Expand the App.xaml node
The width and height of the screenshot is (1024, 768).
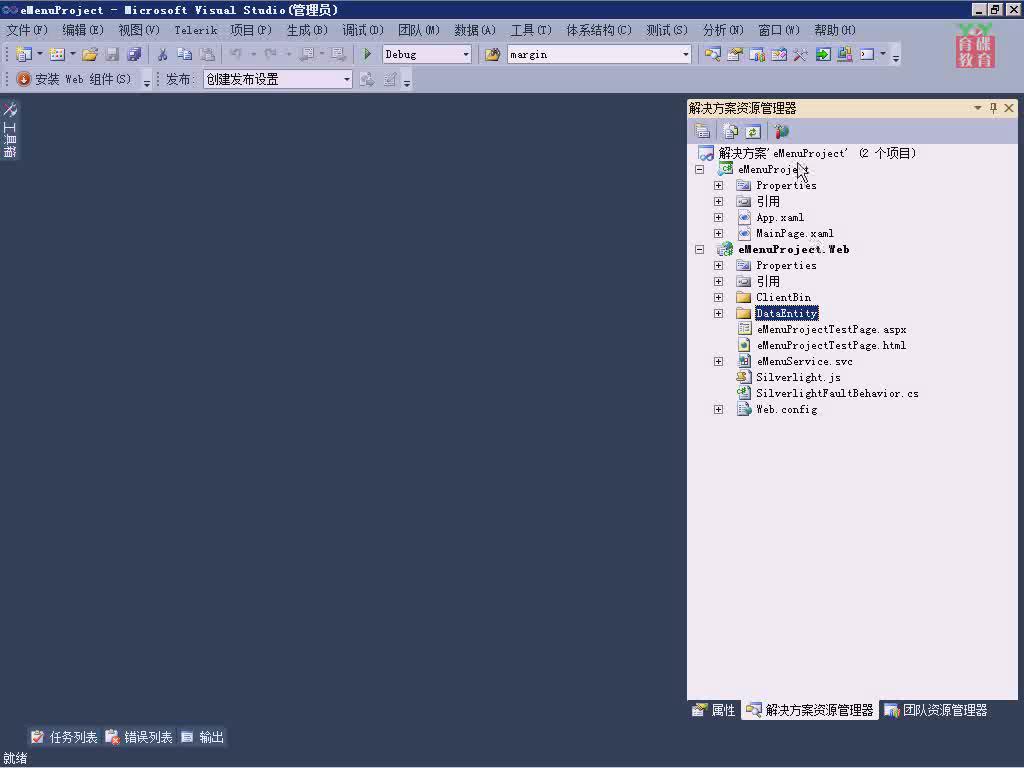[718, 217]
